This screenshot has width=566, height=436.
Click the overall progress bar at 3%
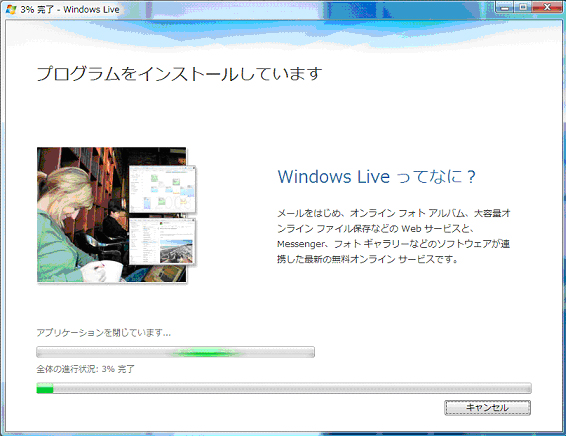coord(284,388)
